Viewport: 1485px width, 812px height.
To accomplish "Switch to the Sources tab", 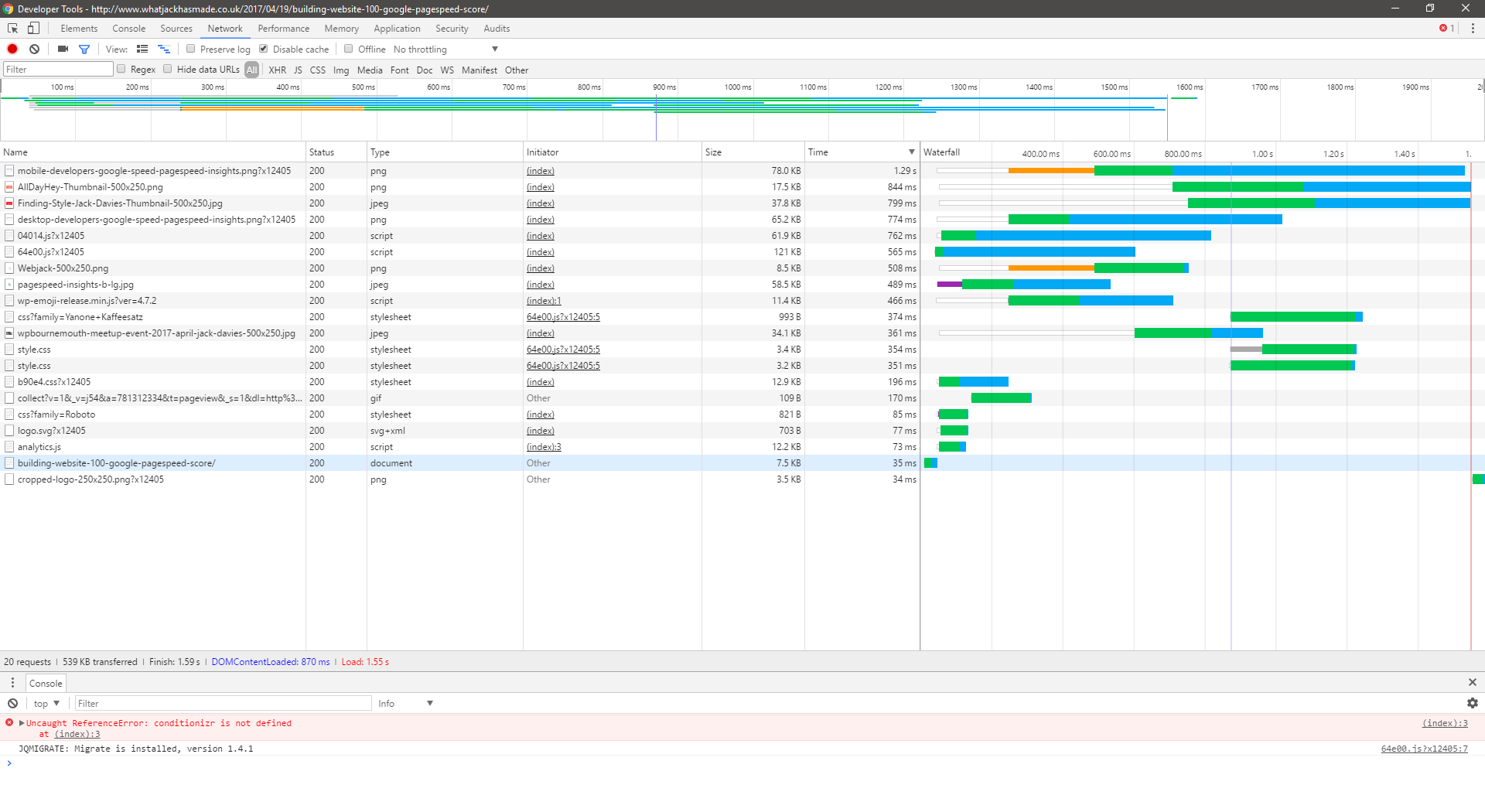I will 176,29.
